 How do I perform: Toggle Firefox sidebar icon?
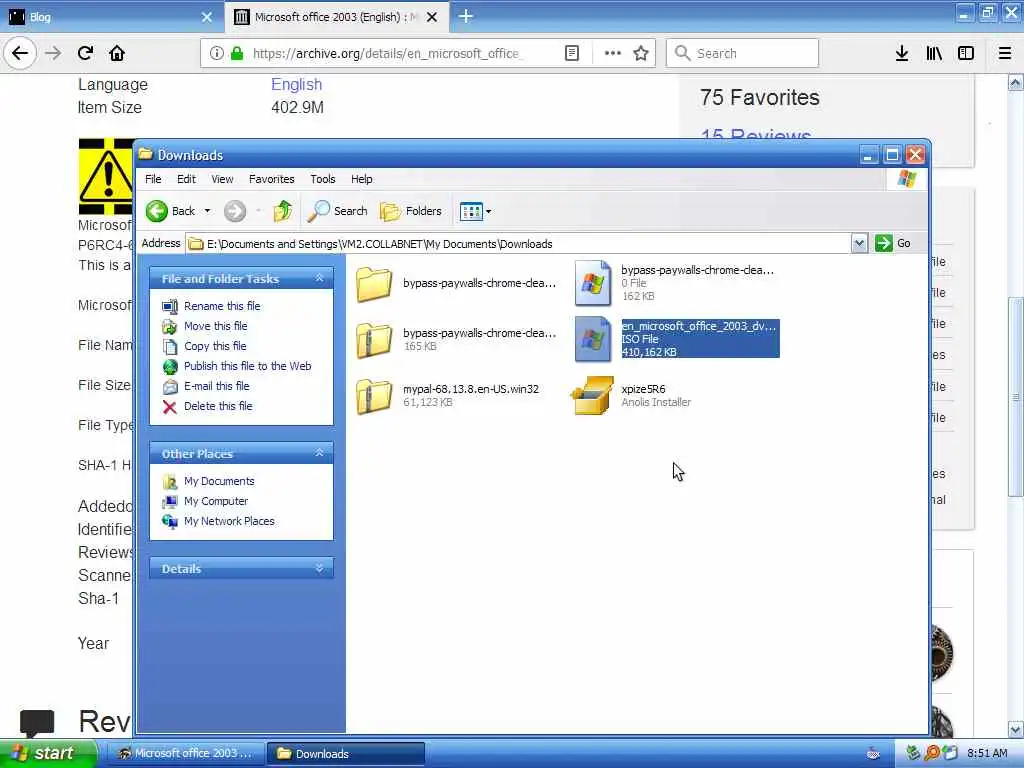click(x=966, y=53)
